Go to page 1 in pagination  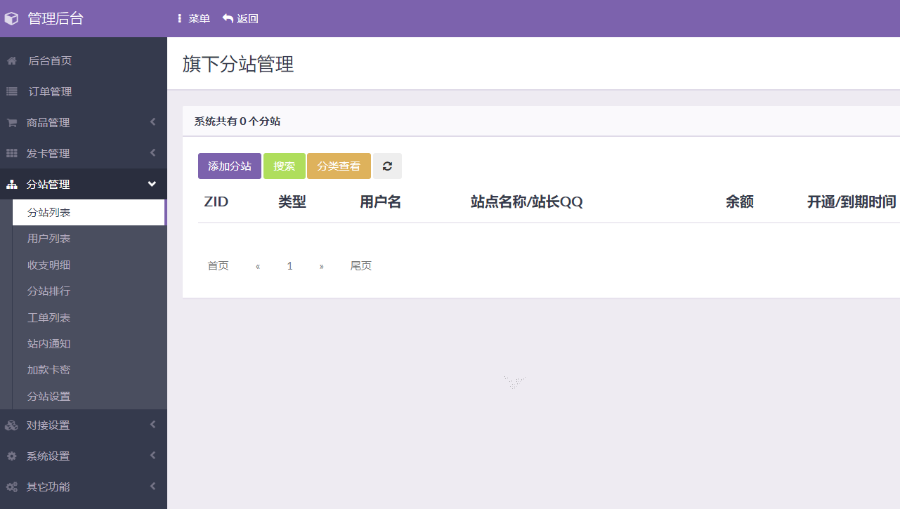(290, 266)
